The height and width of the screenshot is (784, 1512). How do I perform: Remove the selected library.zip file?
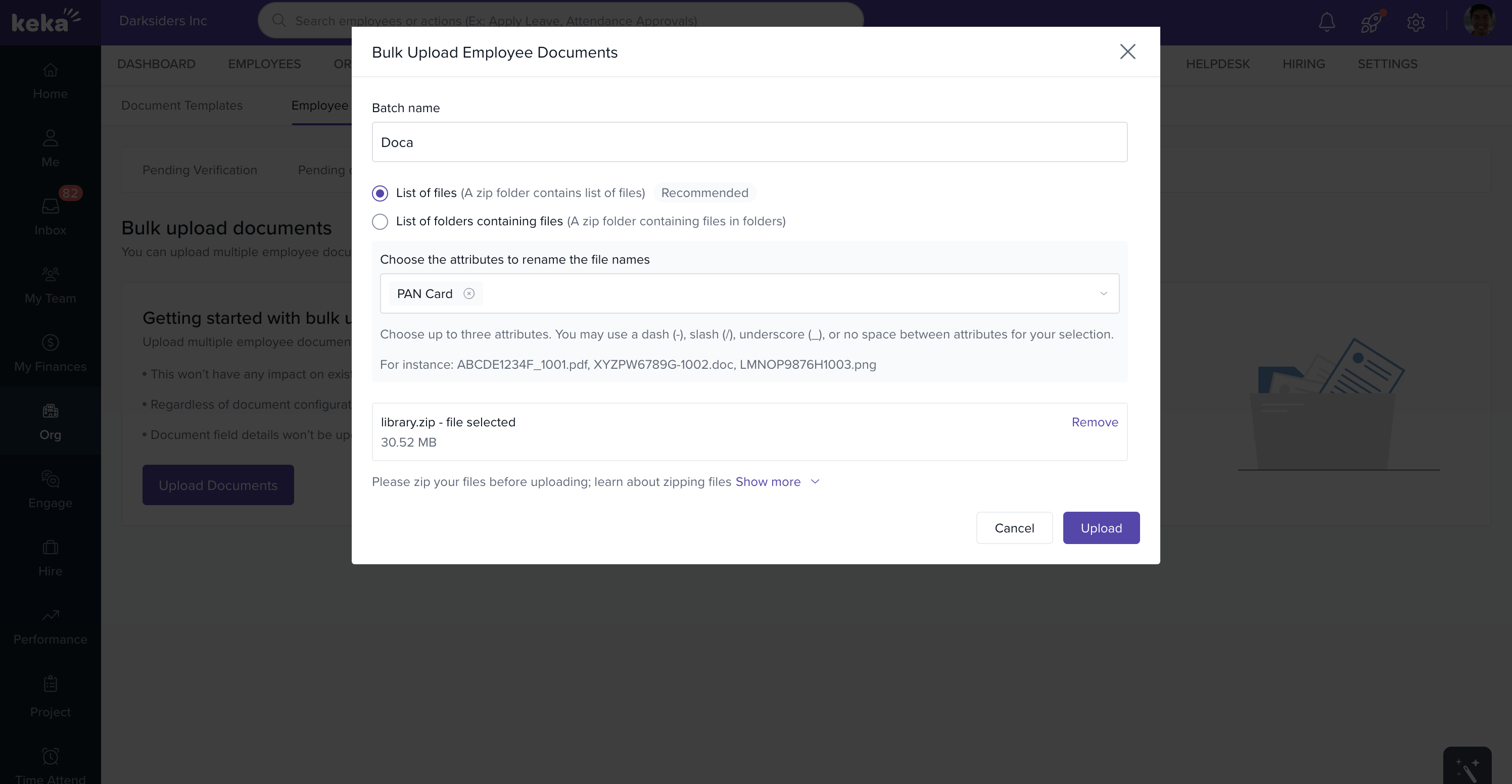pos(1094,422)
